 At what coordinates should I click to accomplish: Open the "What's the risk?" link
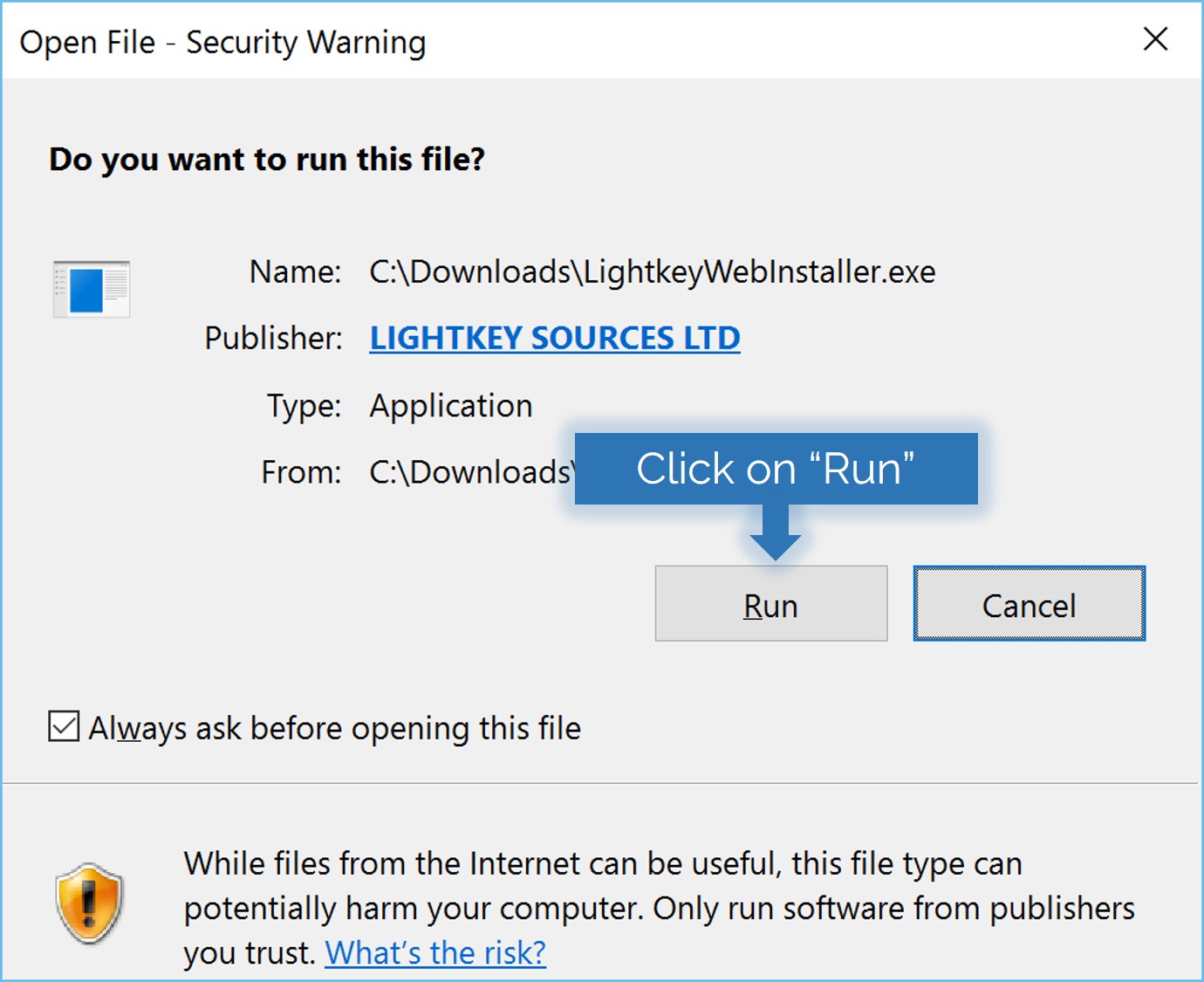pos(435,952)
